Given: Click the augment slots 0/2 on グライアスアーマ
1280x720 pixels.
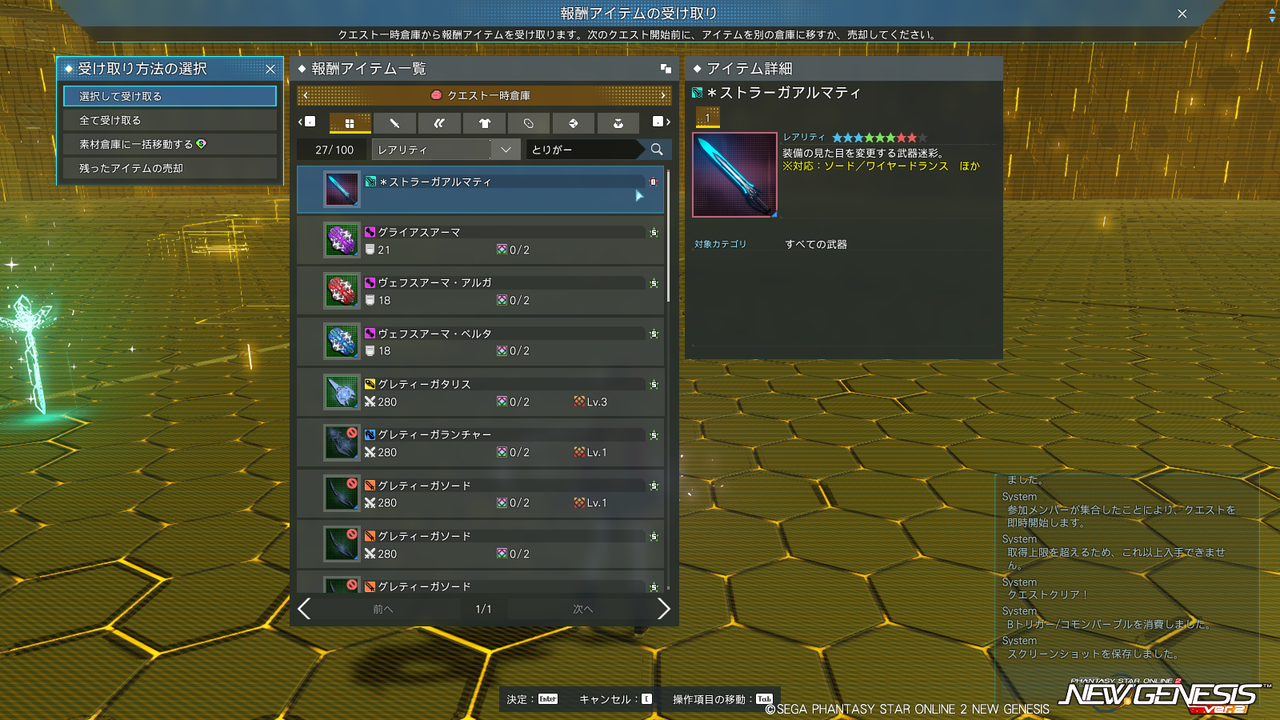Looking at the screenshot, I should click(x=513, y=250).
